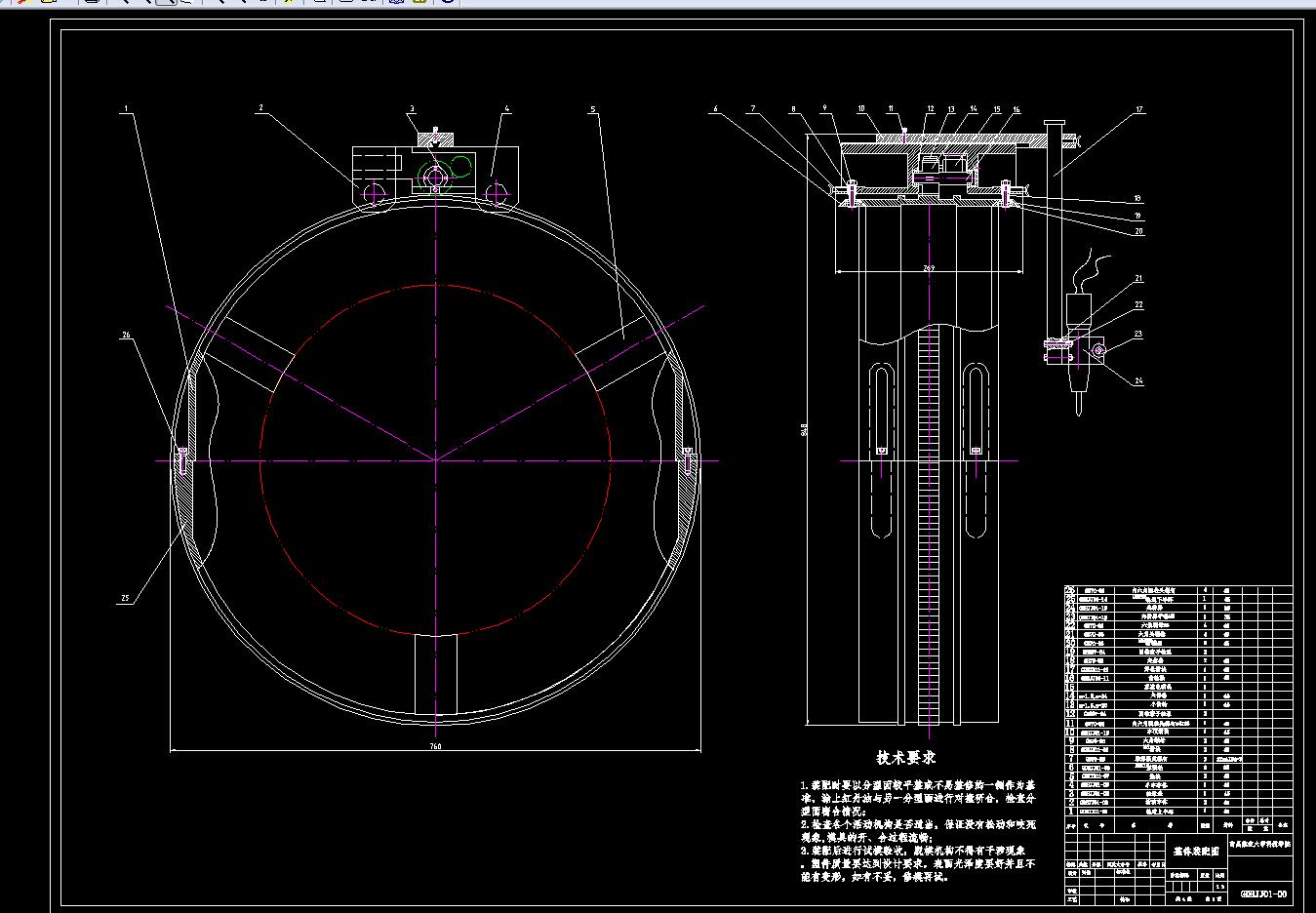Pick balloon callout number 21 near the torch
The height and width of the screenshot is (913, 1316).
point(1138,279)
